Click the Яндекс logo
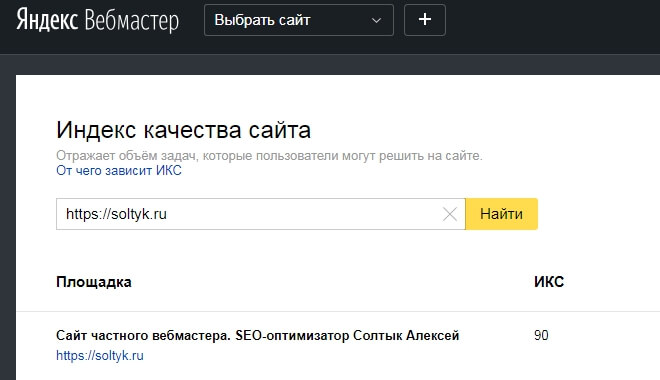Image resolution: width=660 pixels, height=380 pixels. pos(47,20)
